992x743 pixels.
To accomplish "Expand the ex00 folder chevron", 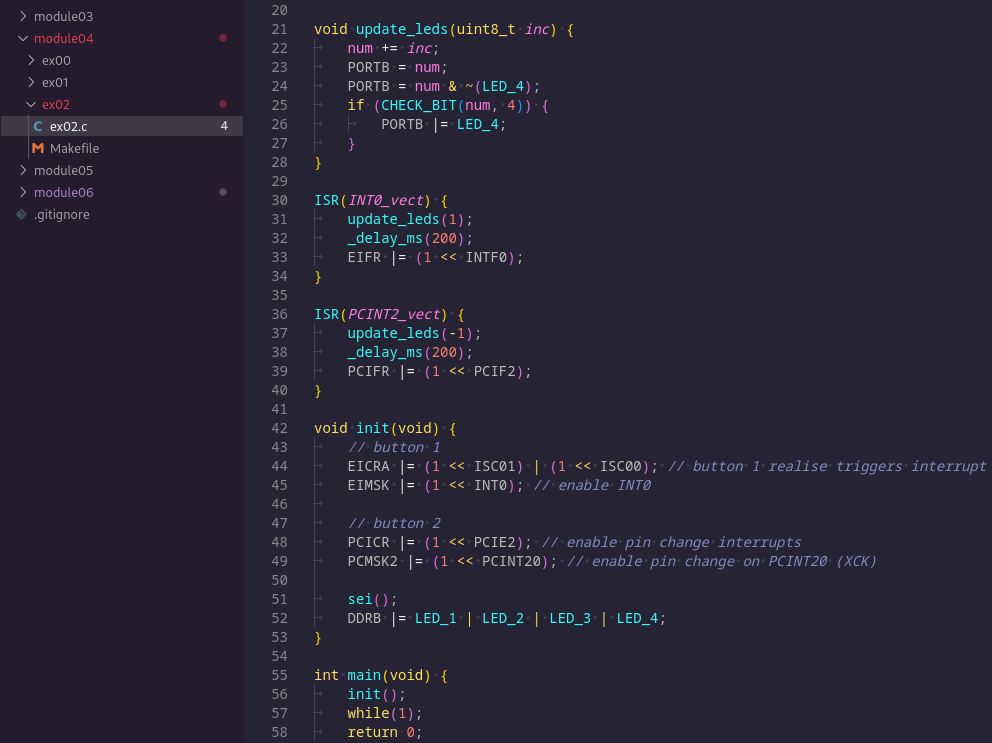I will click(32, 60).
